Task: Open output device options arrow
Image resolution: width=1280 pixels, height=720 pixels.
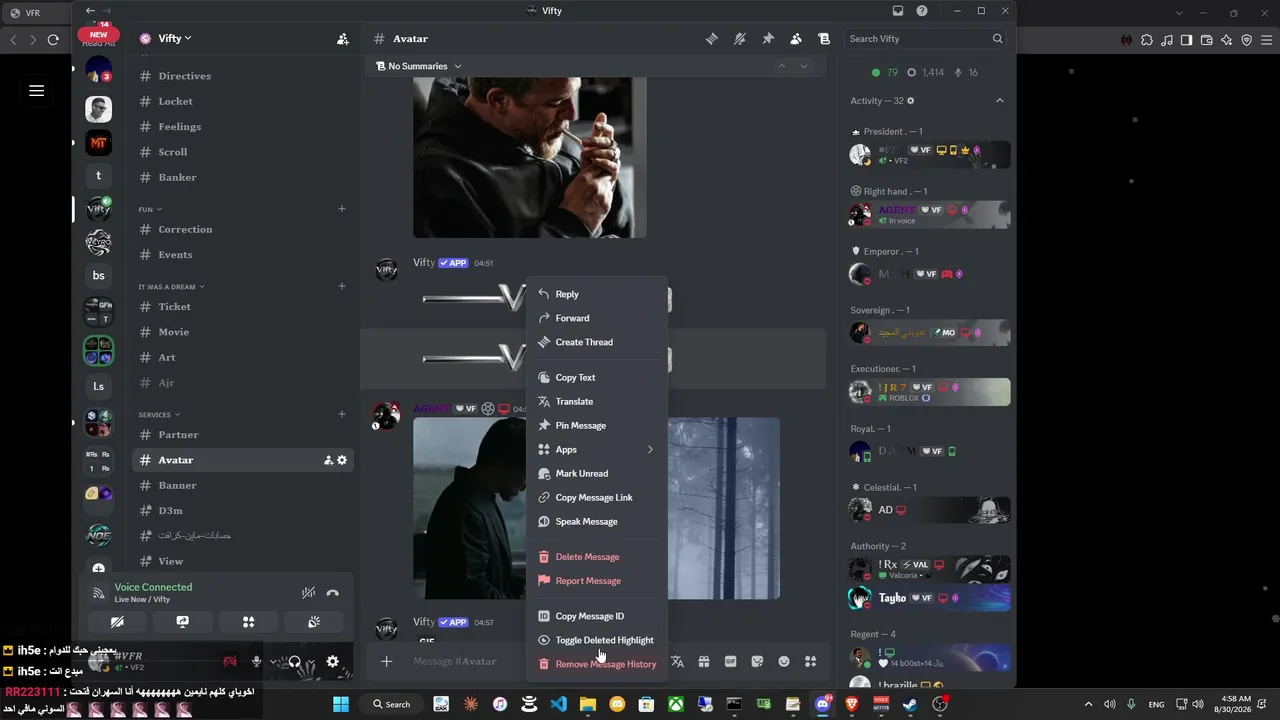Action: coord(311,661)
